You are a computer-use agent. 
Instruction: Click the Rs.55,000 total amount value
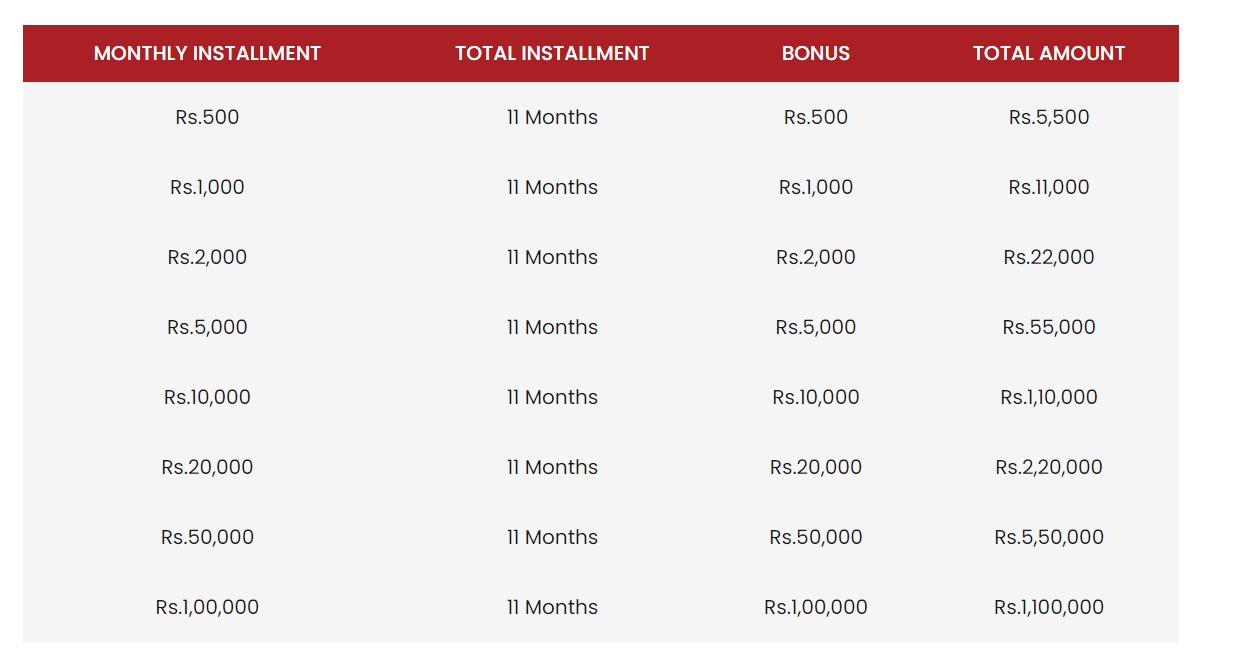1049,327
